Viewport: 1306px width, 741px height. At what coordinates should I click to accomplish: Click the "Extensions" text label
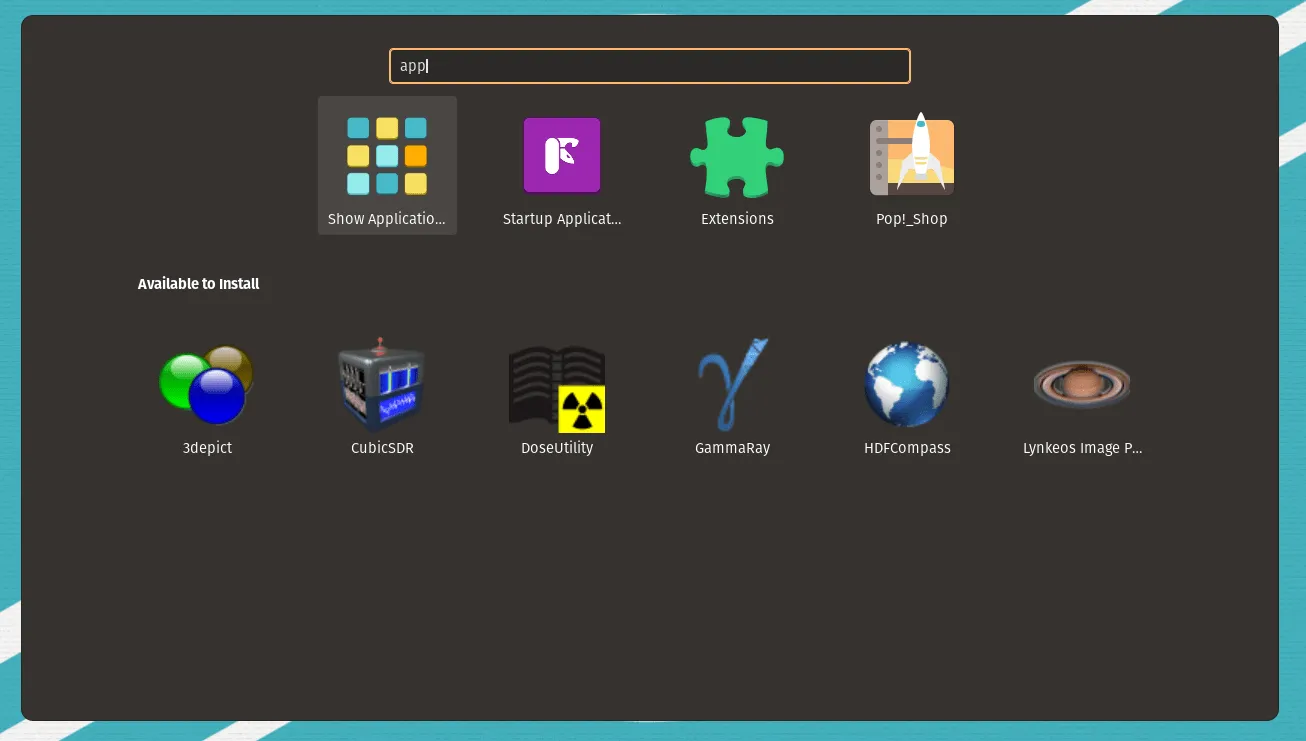click(x=737, y=219)
